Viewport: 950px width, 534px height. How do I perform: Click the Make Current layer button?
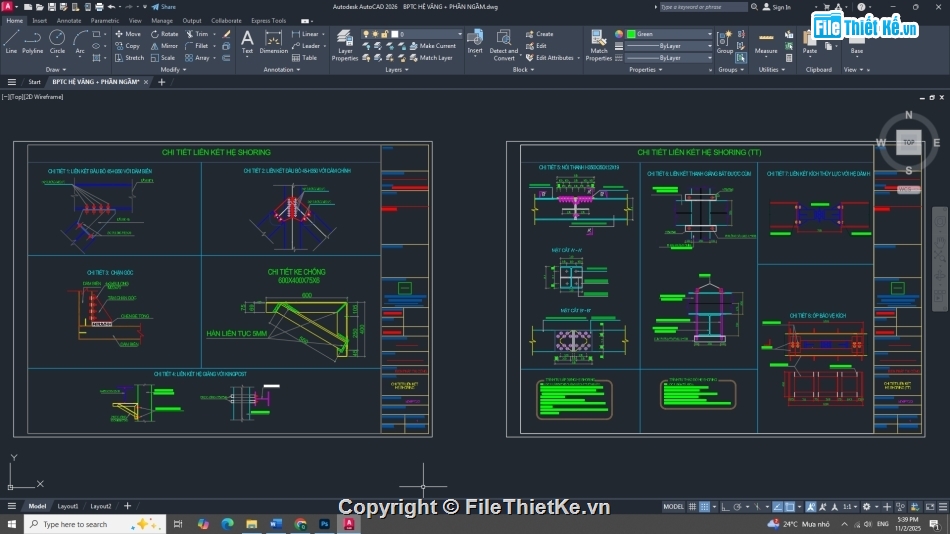tap(432, 46)
